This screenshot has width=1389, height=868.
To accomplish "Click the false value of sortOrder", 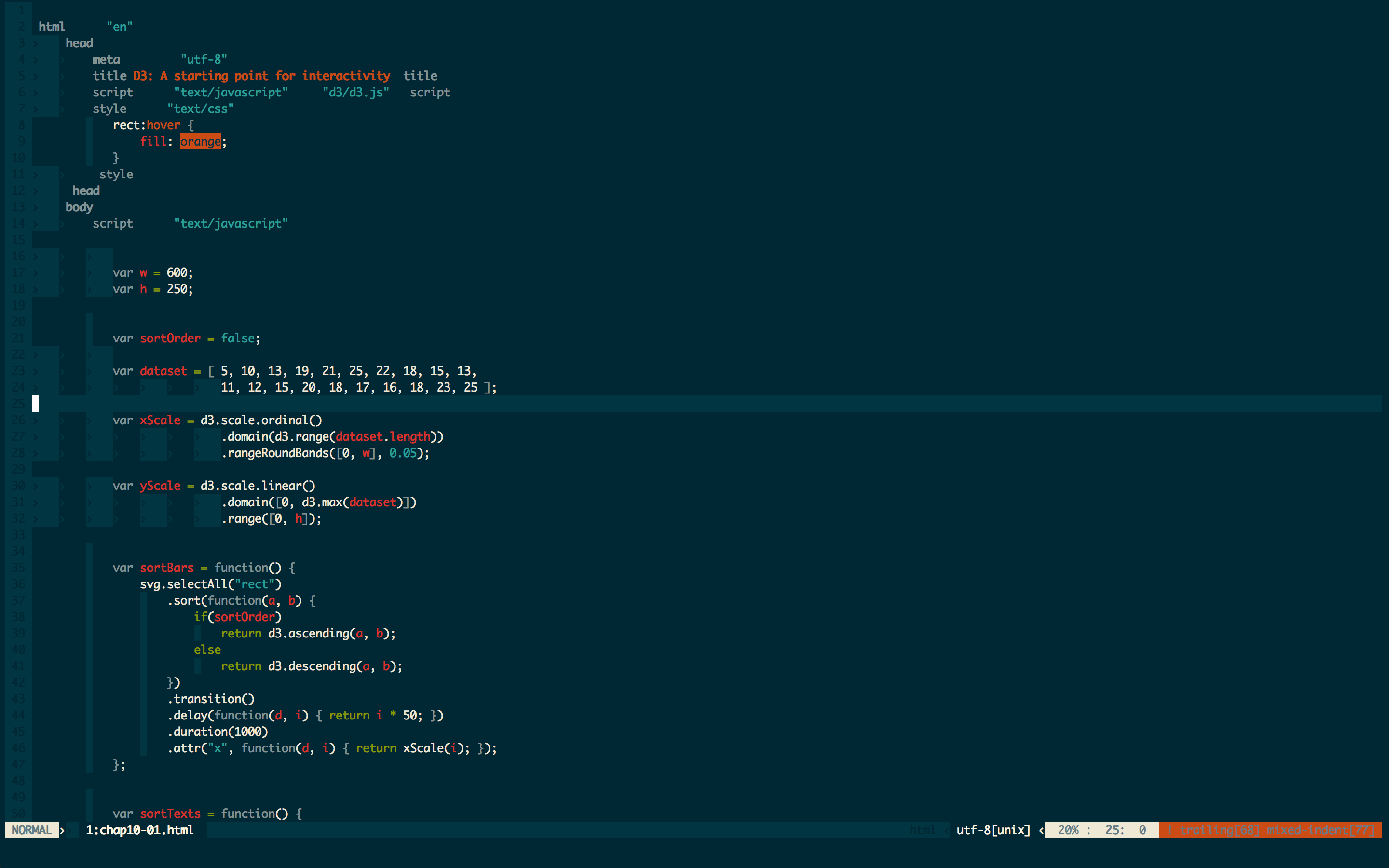I will (x=238, y=338).
